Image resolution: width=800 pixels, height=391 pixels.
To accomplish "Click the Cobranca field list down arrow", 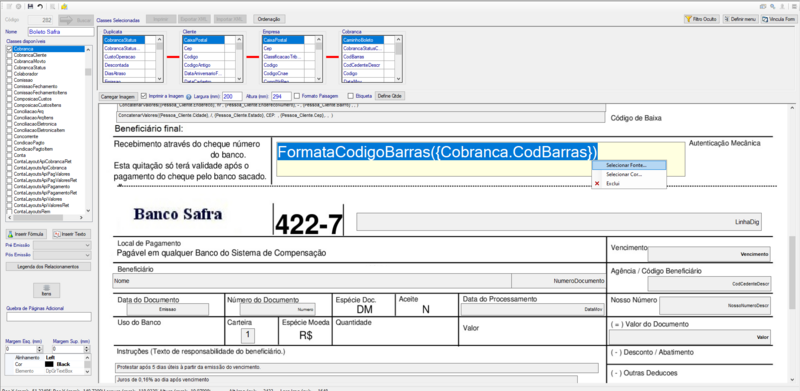I will pos(398,79).
